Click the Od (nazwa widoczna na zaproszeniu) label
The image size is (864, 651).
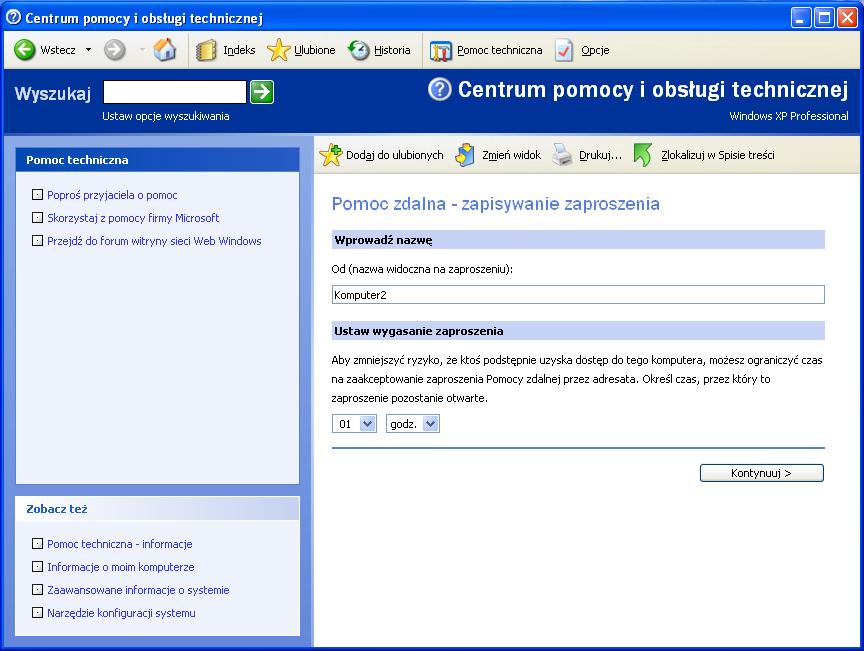(x=422, y=270)
